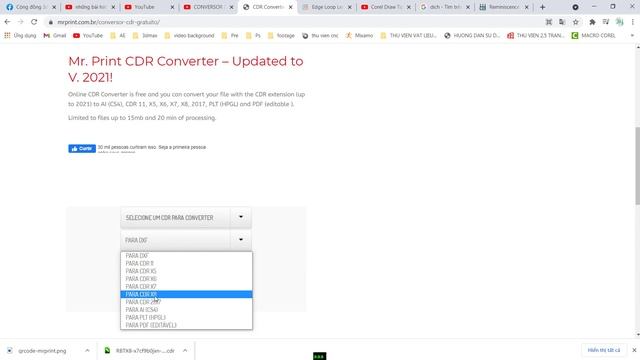Bookmark this page with star icon
The height and width of the screenshot is (360, 640).
click(576, 22)
